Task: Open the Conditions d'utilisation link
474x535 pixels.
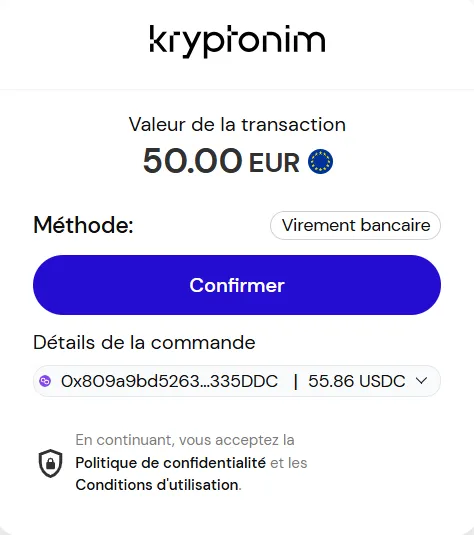Action: [x=157, y=485]
